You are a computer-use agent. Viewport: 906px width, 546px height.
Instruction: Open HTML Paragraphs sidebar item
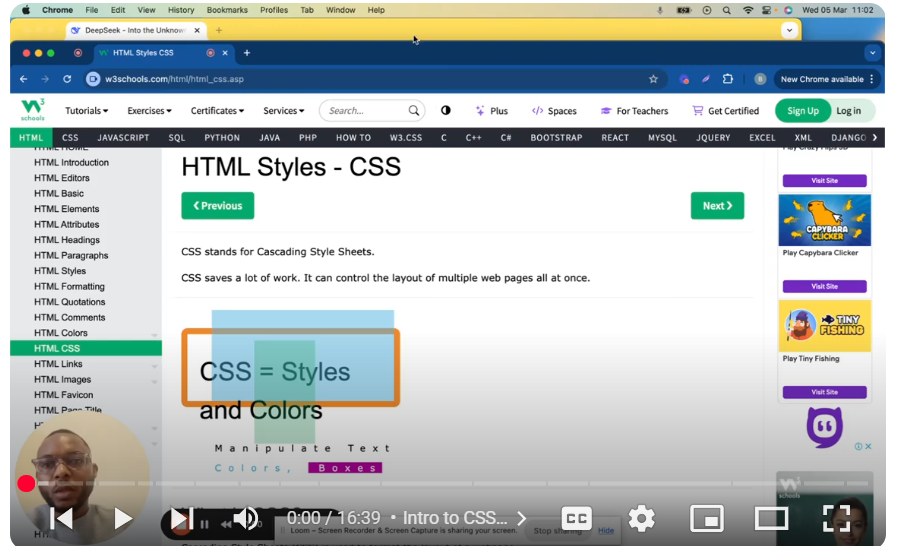tap(71, 255)
